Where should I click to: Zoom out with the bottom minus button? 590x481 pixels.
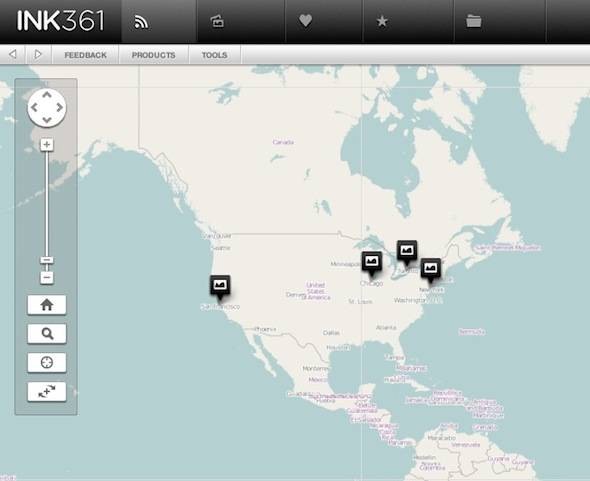(x=47, y=278)
